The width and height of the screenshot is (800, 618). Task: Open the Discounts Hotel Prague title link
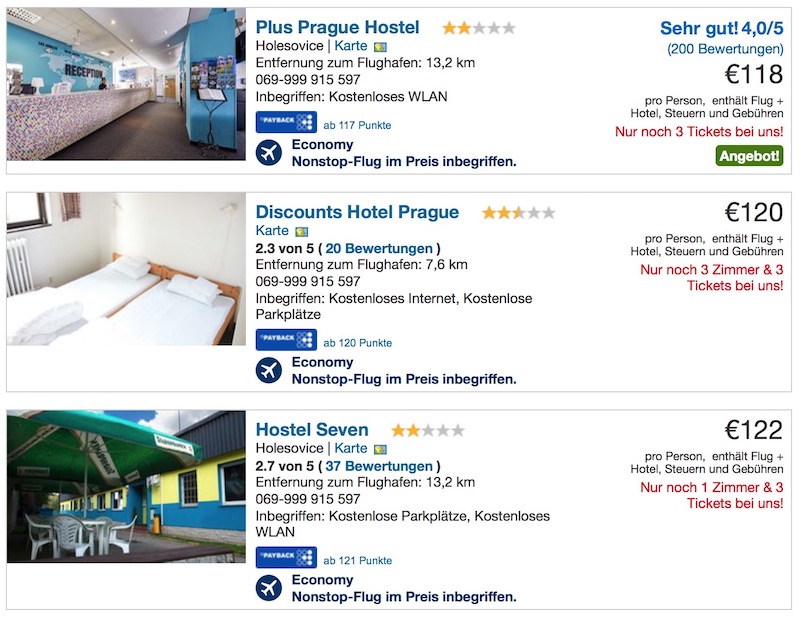[357, 212]
